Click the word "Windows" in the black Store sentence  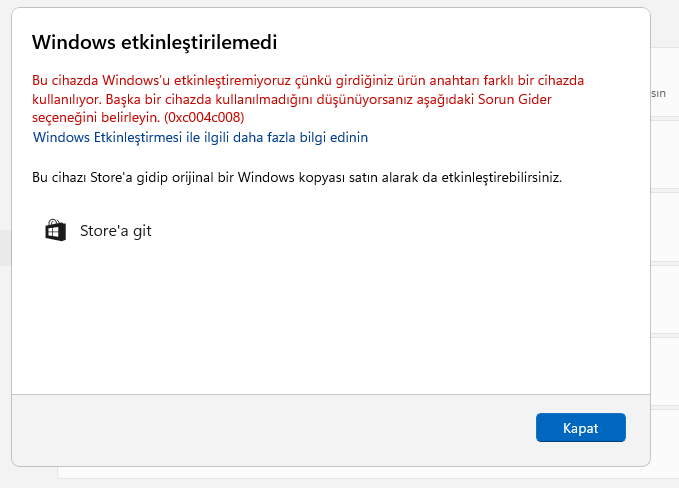(x=266, y=178)
